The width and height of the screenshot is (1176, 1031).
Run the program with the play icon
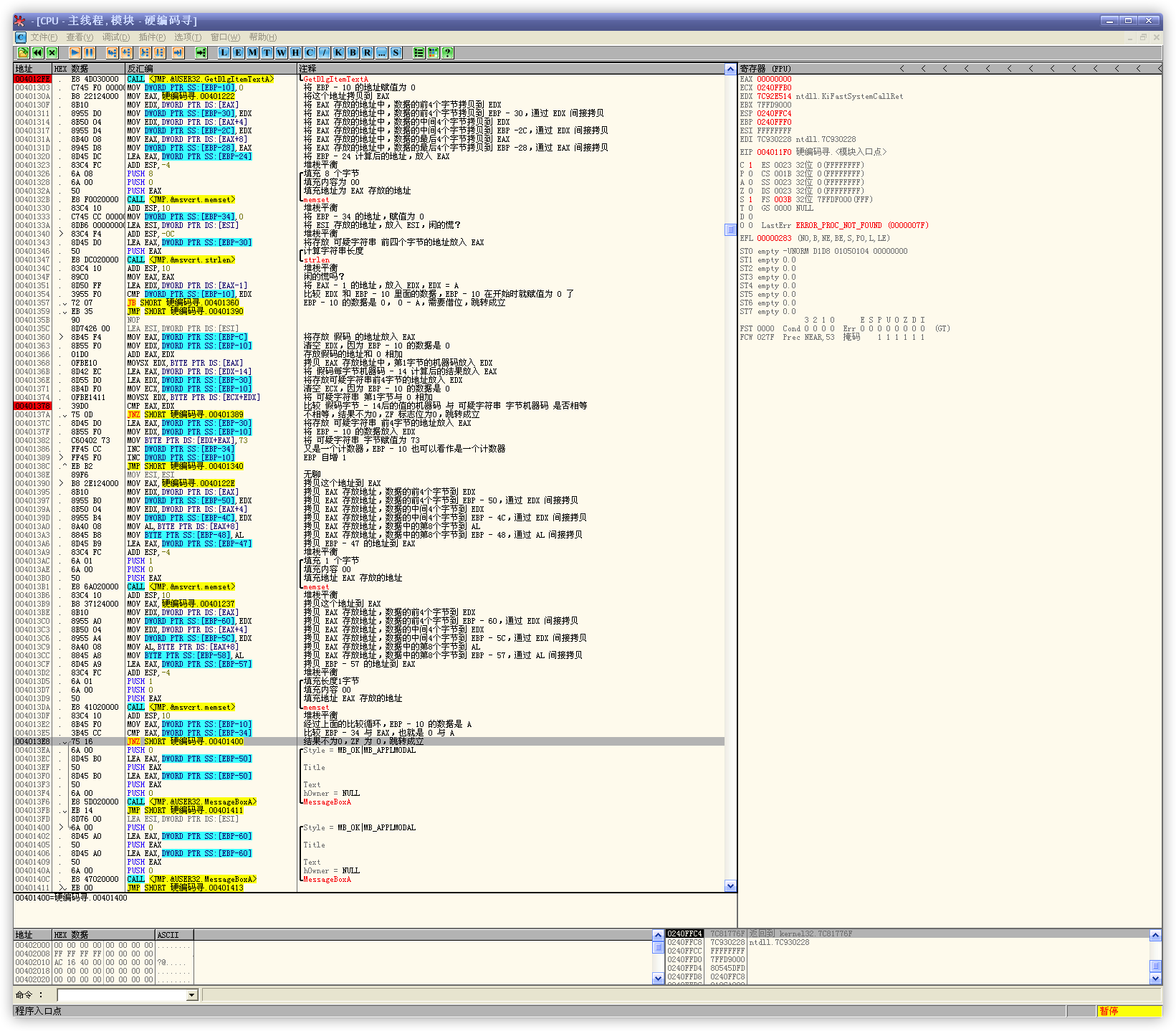pyautogui.click(x=75, y=52)
